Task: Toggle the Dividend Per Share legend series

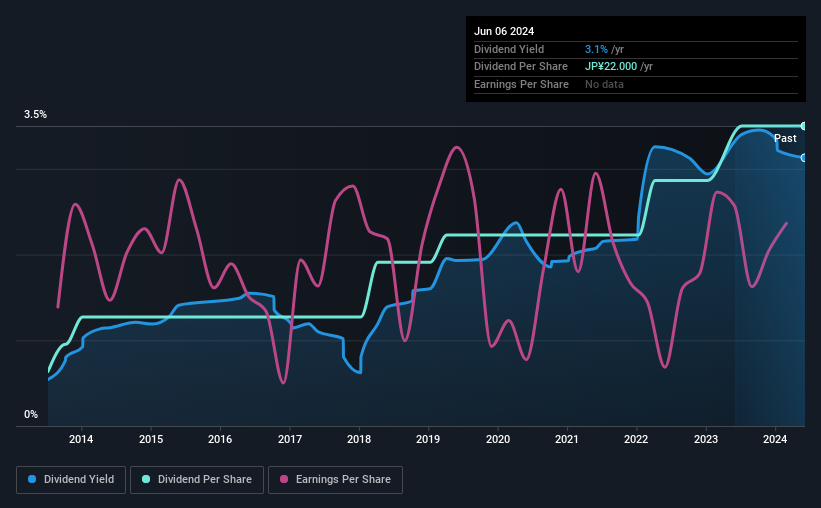Action: pyautogui.click(x=197, y=480)
